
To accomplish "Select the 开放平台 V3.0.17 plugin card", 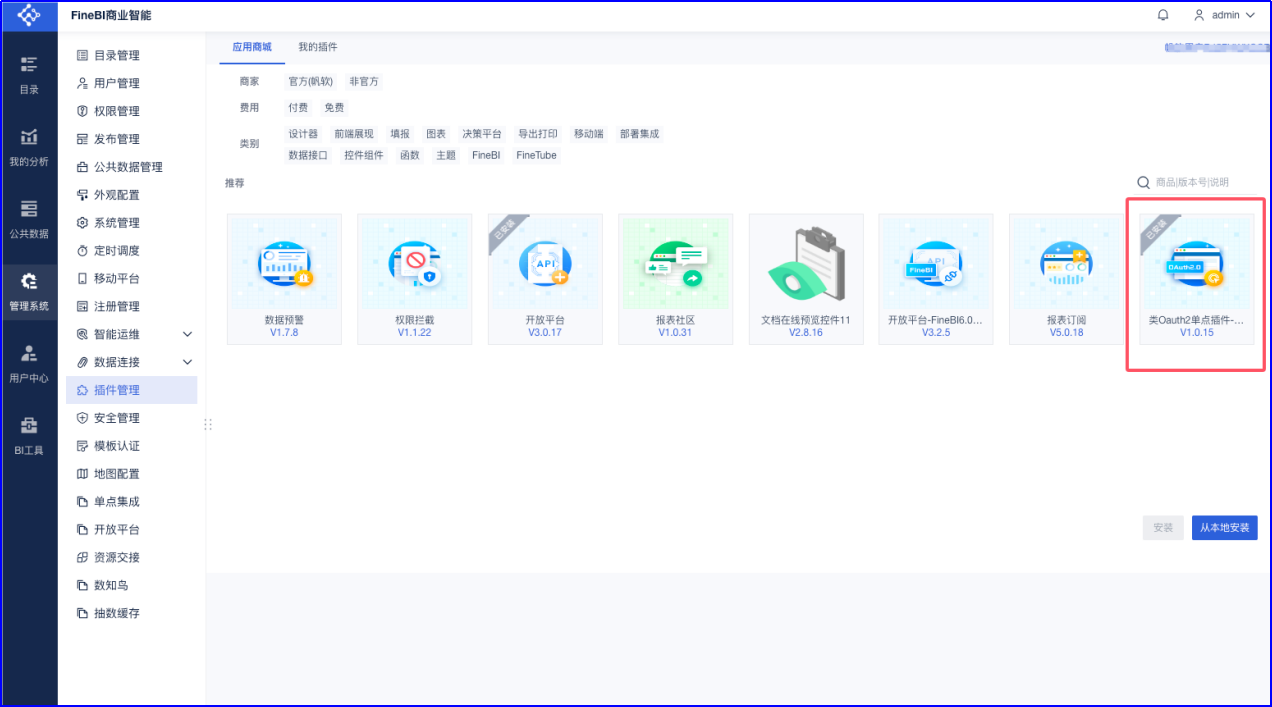I will click(545, 279).
